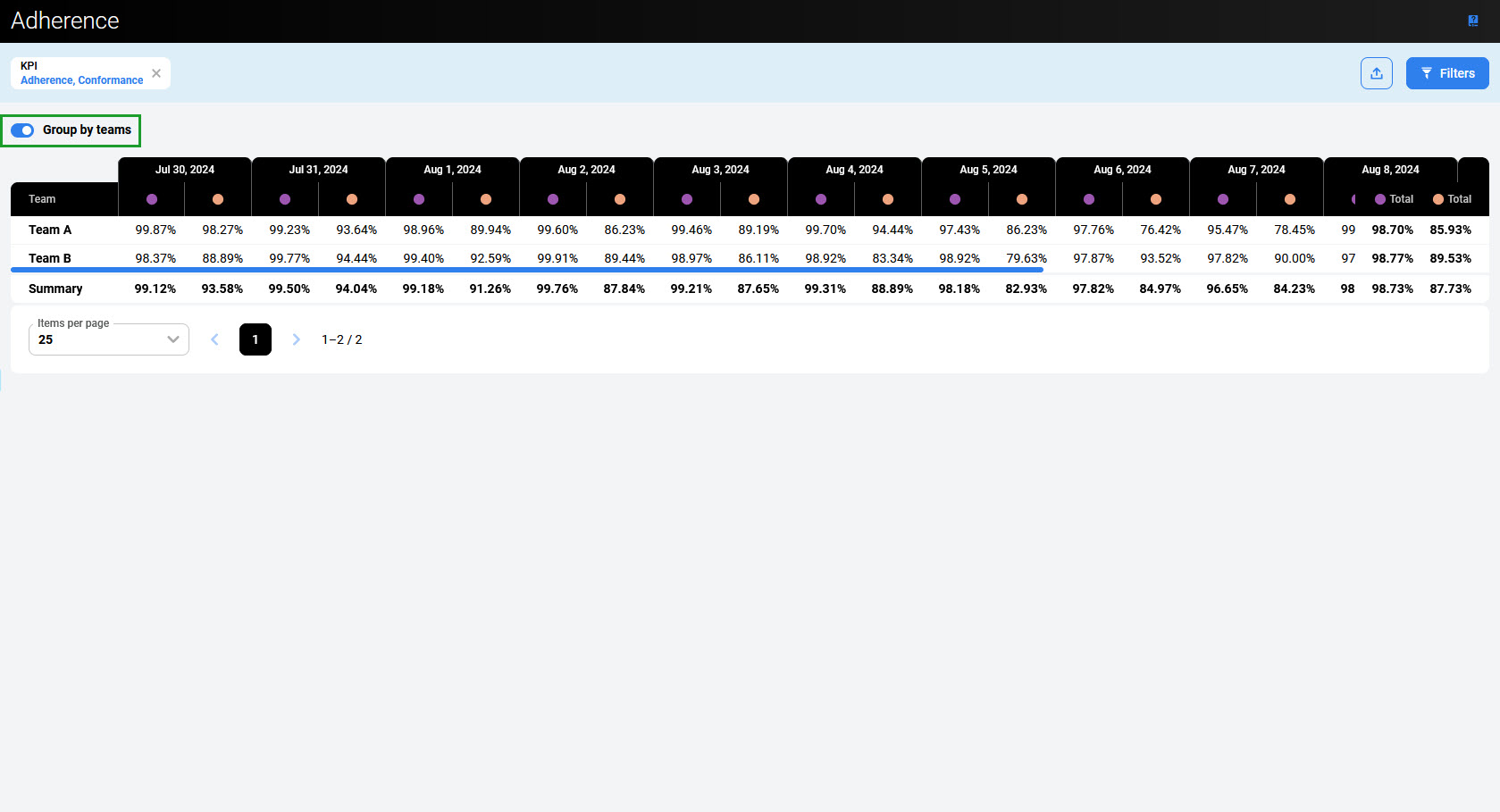Select page 1 in the pagination

click(256, 339)
